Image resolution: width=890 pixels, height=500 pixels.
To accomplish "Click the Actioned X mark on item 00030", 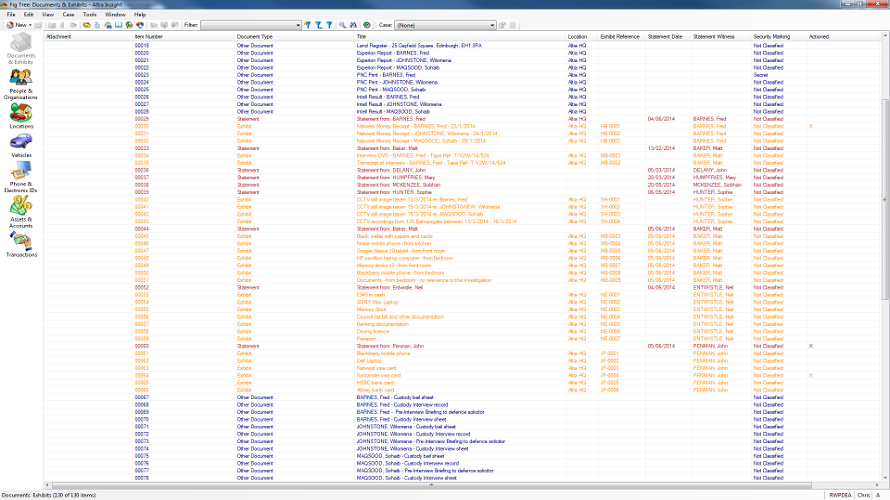I will coord(811,127).
